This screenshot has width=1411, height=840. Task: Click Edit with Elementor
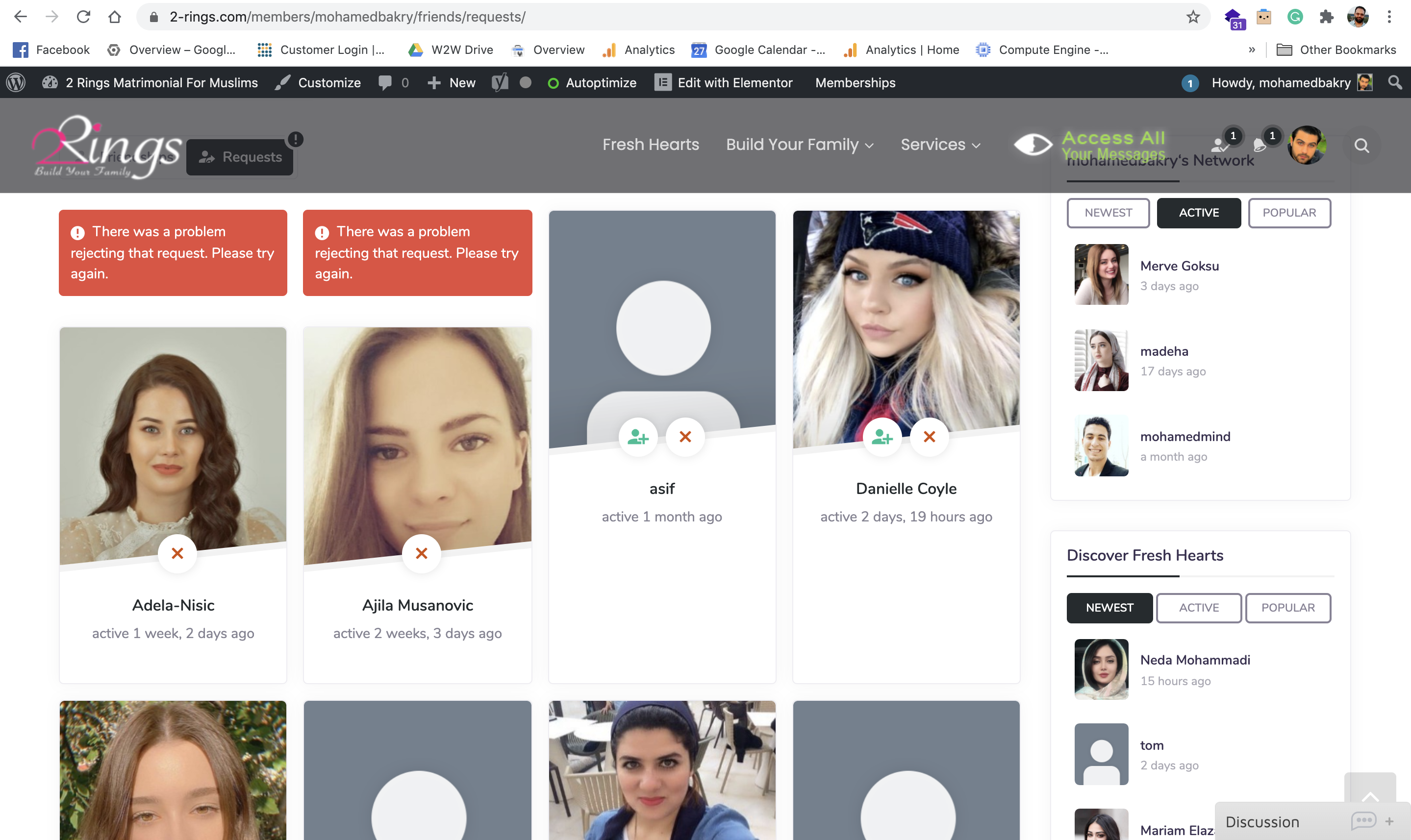click(x=724, y=83)
